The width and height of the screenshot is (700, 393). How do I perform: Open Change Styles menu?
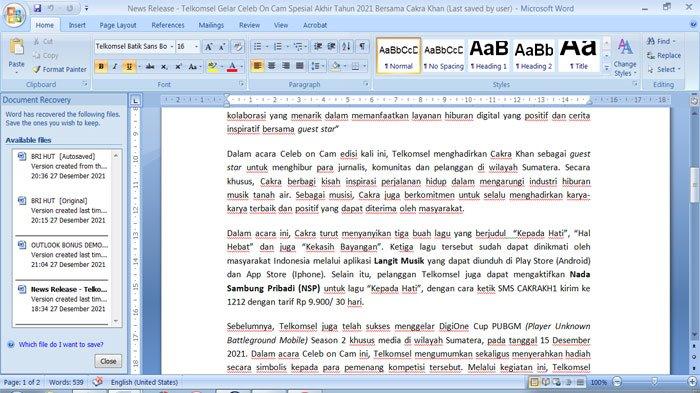coord(625,57)
